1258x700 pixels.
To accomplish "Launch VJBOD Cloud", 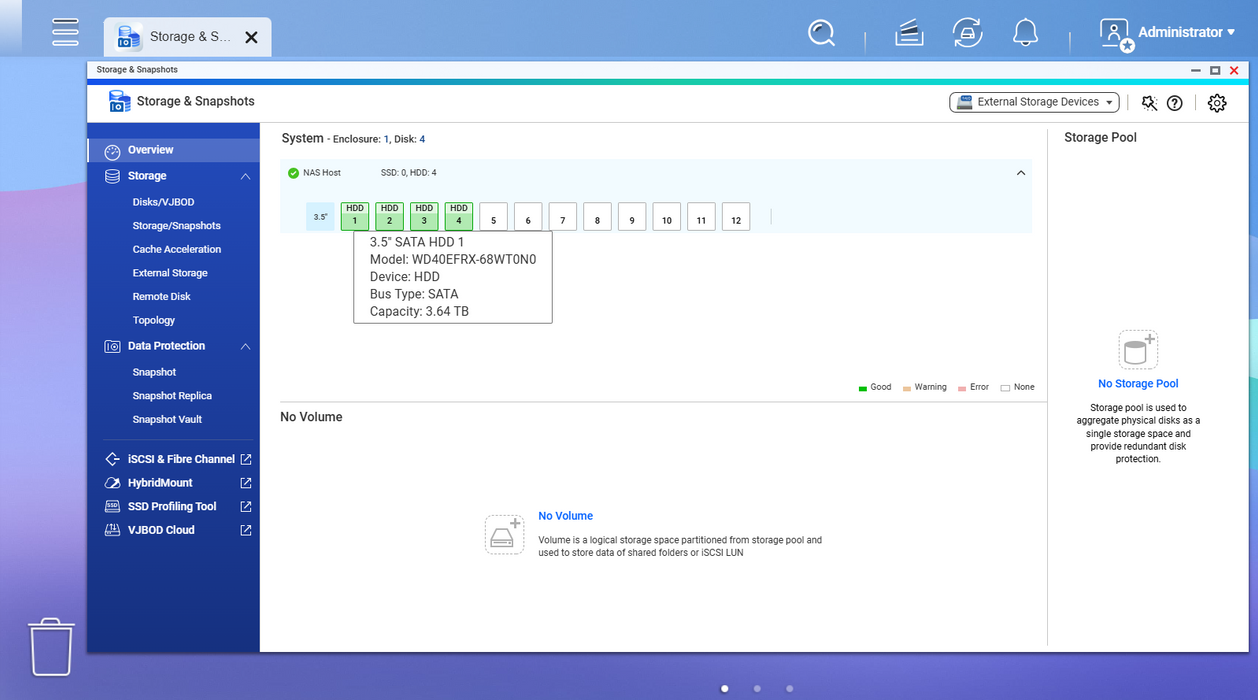I will point(161,530).
